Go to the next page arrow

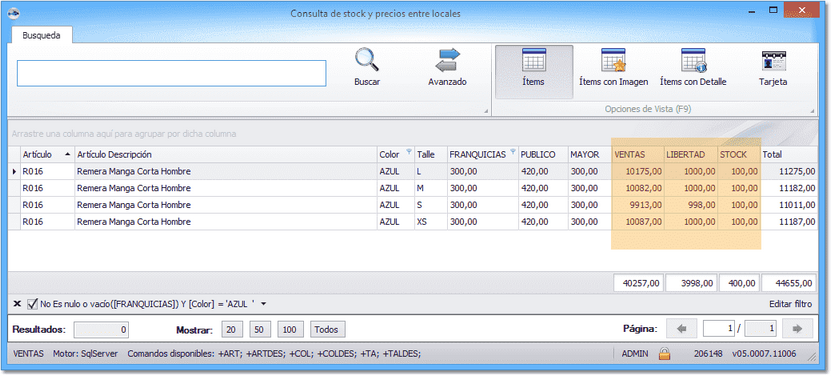[797, 329]
